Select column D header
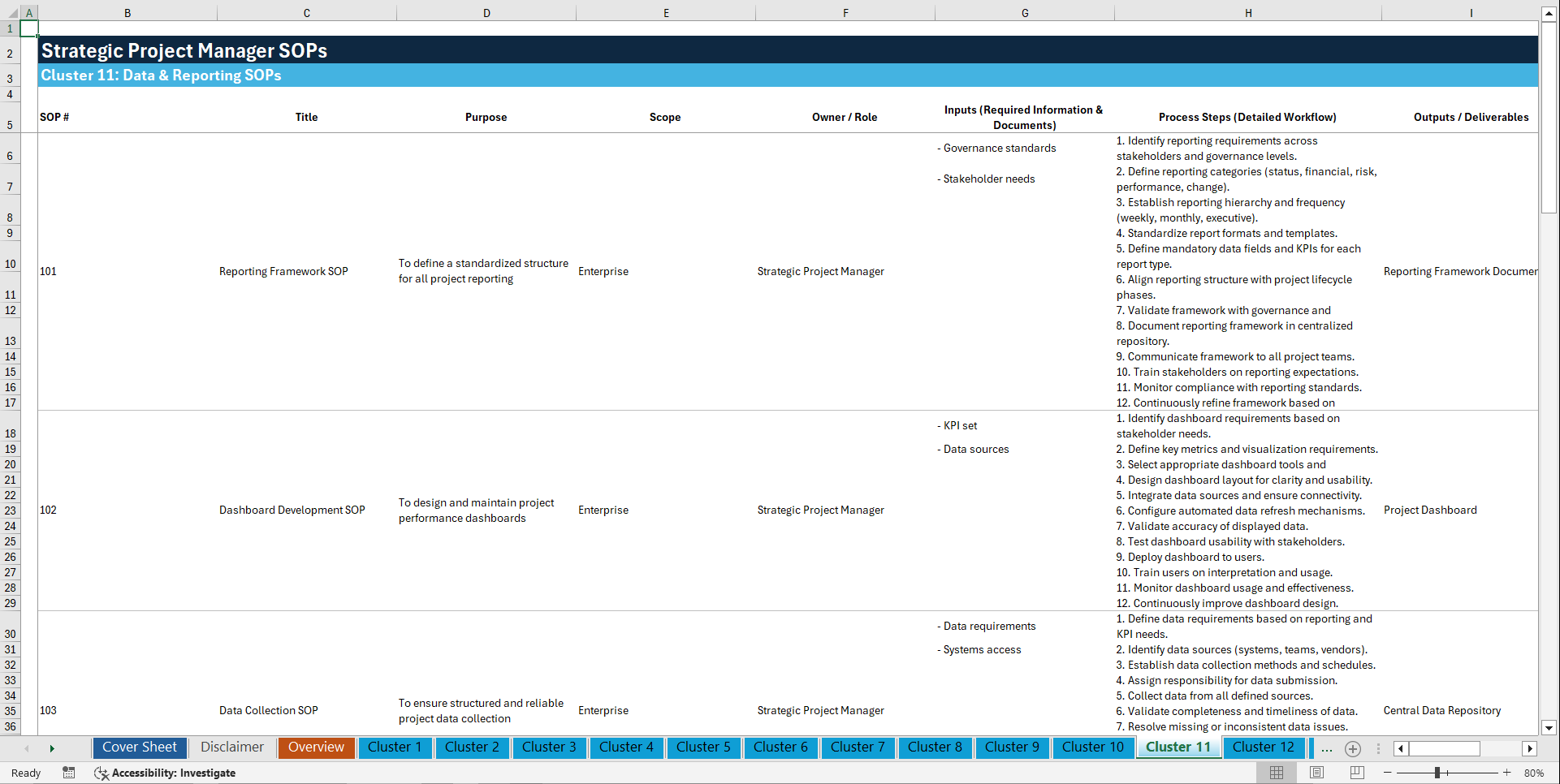This screenshot has width=1560, height=784. point(486,13)
